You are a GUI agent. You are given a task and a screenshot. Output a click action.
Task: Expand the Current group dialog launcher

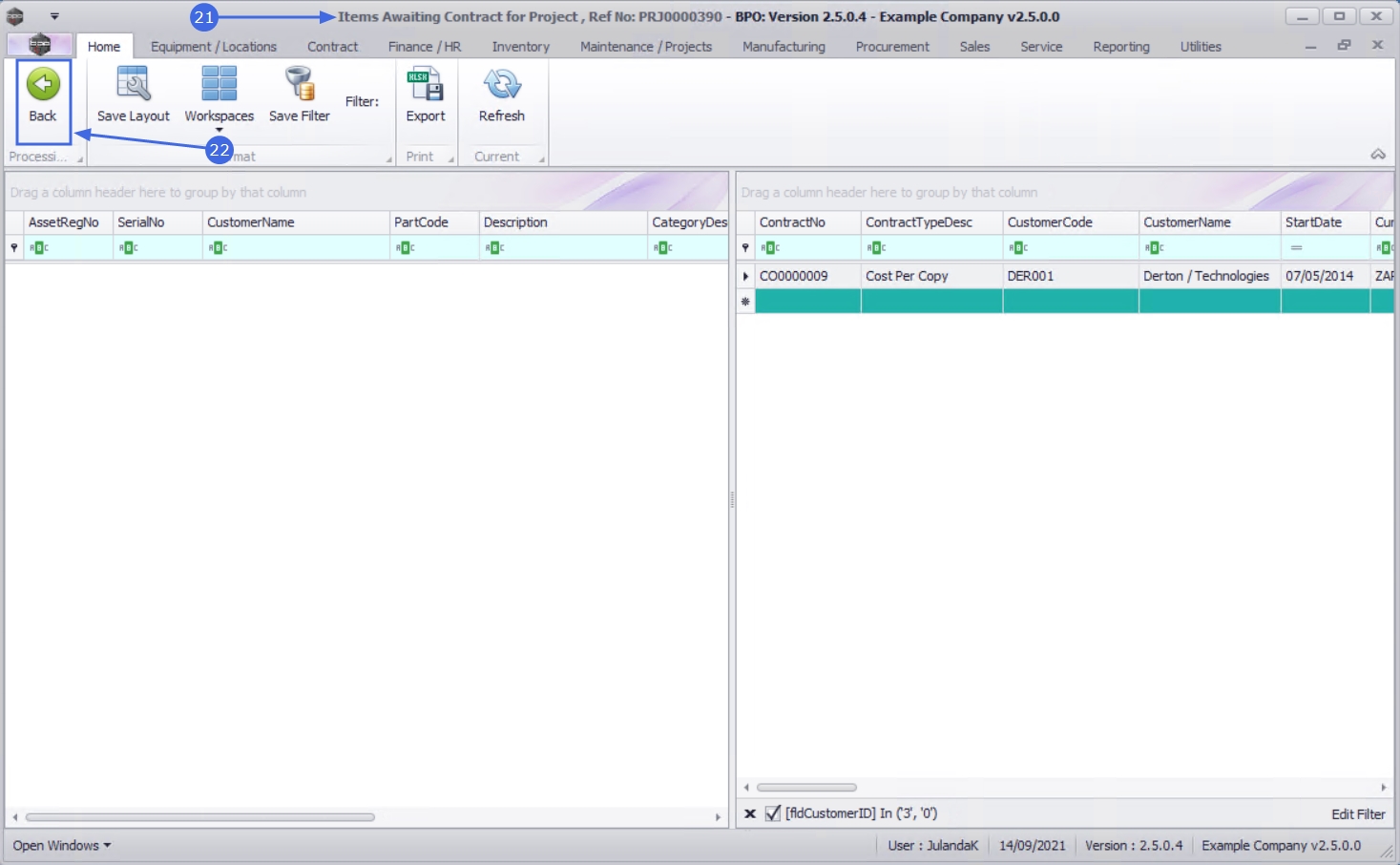[x=541, y=159]
